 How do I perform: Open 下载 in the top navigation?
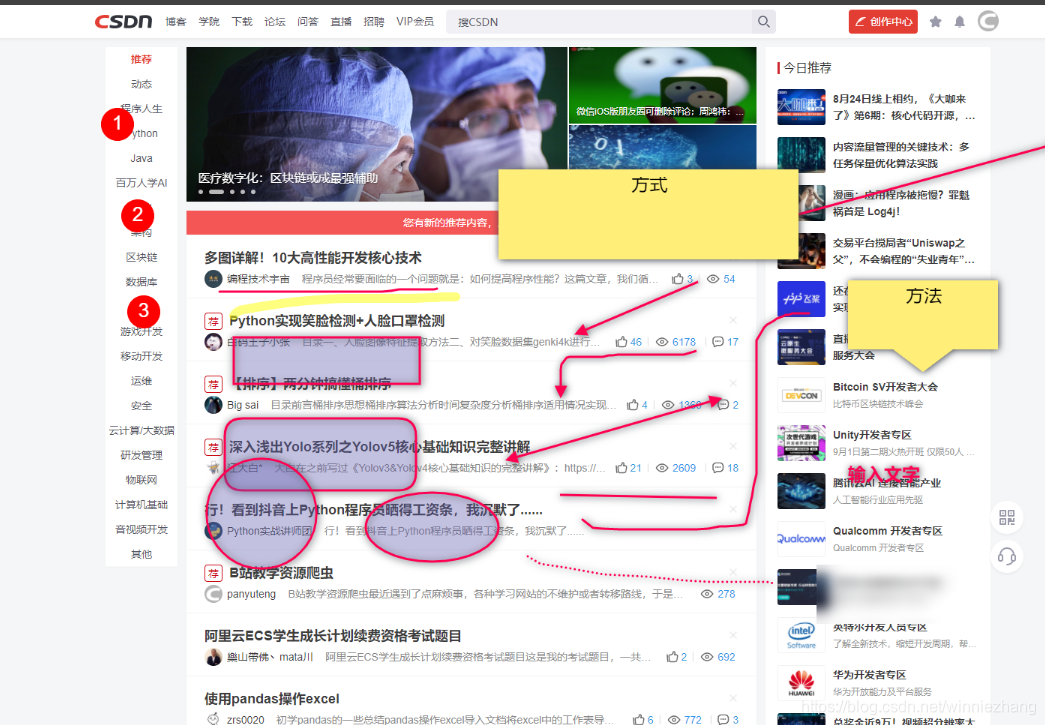(242, 21)
